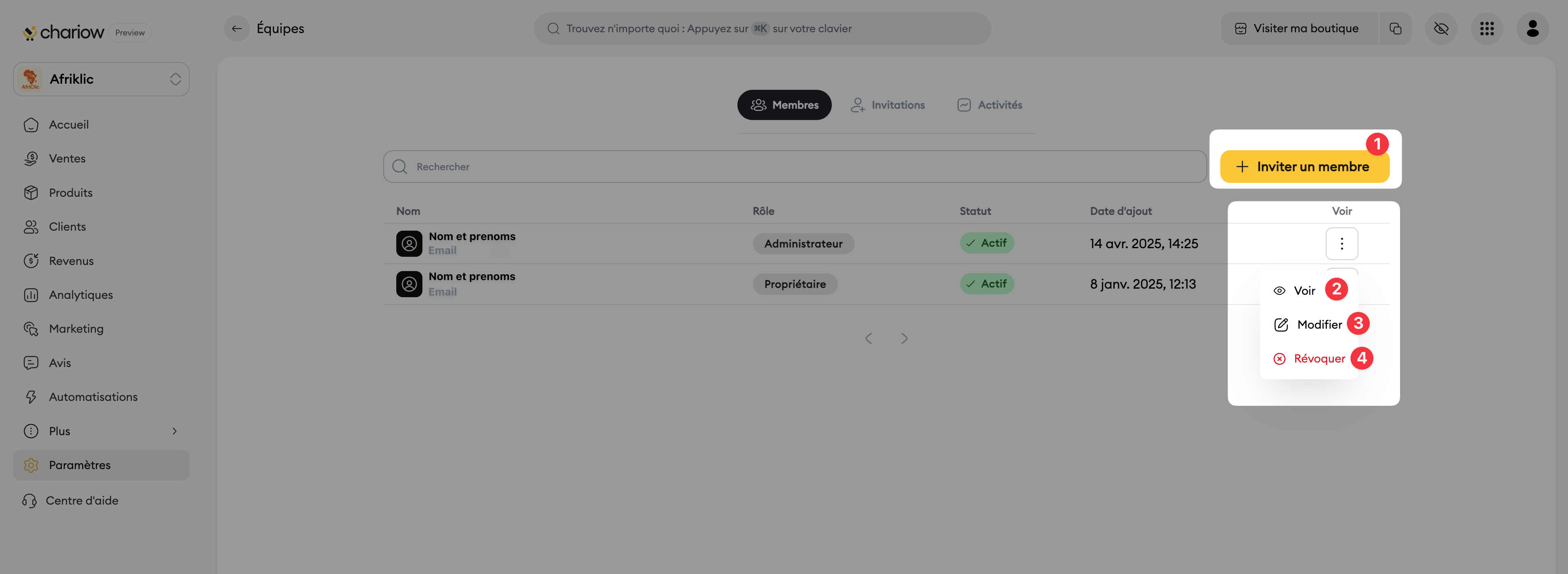Toggle the eye-slash visibility icon

point(1441,29)
